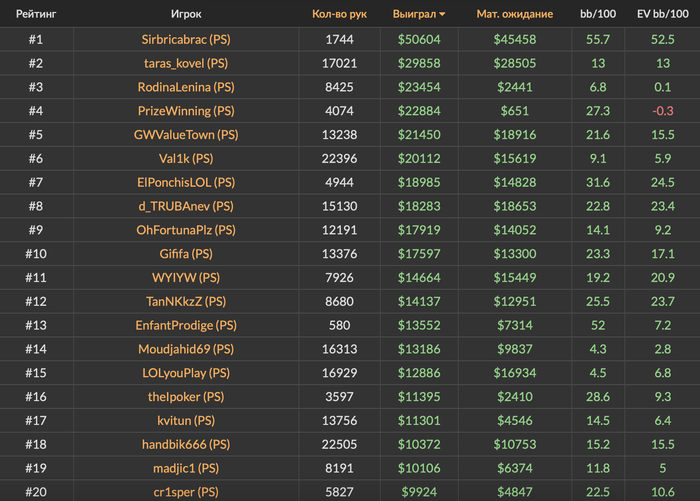Image resolution: width=700 pixels, height=501 pixels.
Task: Select player handbik666 (PS)
Action: tap(186, 445)
